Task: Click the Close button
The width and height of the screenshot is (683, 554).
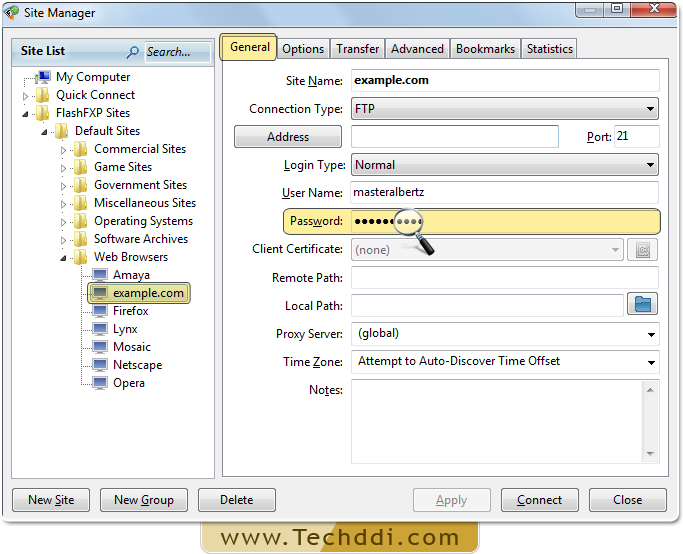Action: 627,500
